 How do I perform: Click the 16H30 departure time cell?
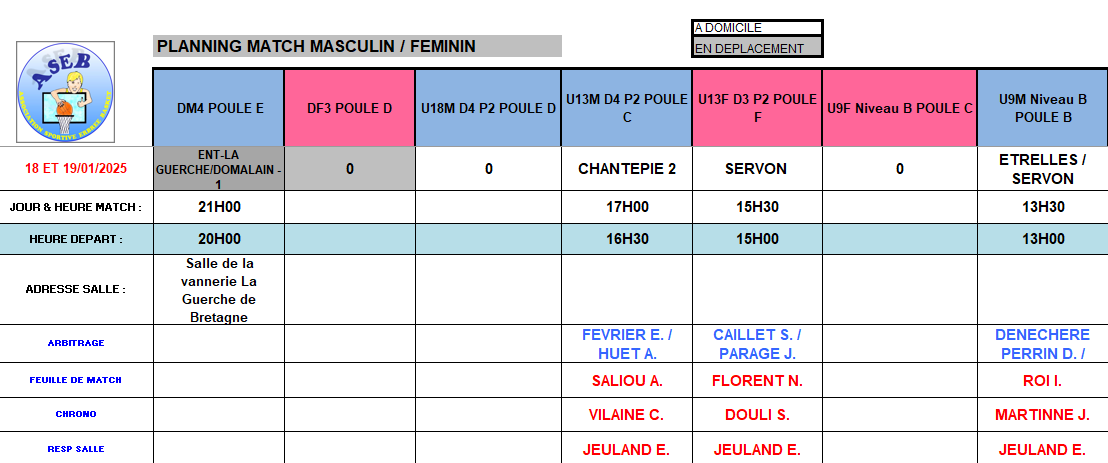pyautogui.click(x=627, y=239)
